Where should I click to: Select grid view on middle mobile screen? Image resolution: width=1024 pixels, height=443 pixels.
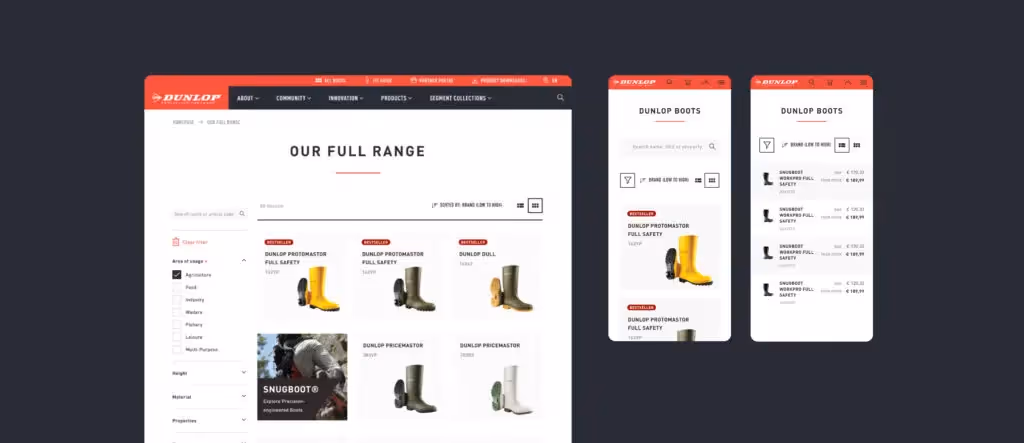coord(712,180)
